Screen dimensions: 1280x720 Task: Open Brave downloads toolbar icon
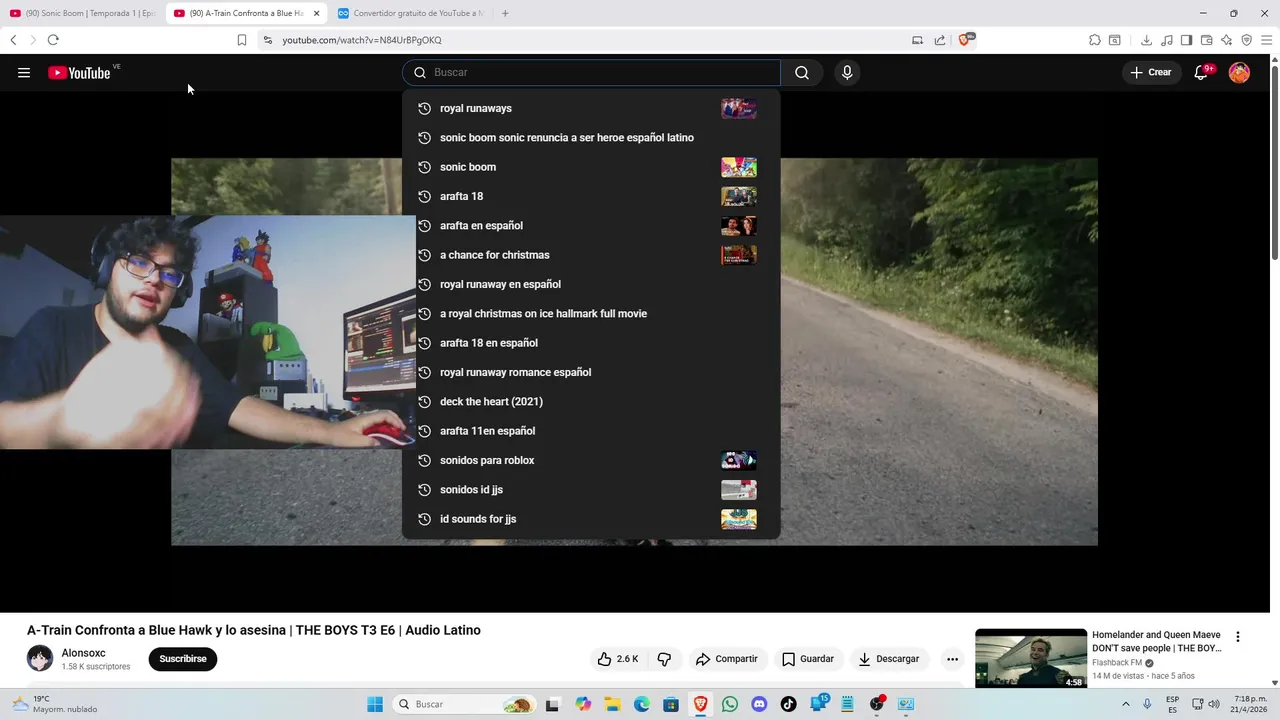(1146, 40)
